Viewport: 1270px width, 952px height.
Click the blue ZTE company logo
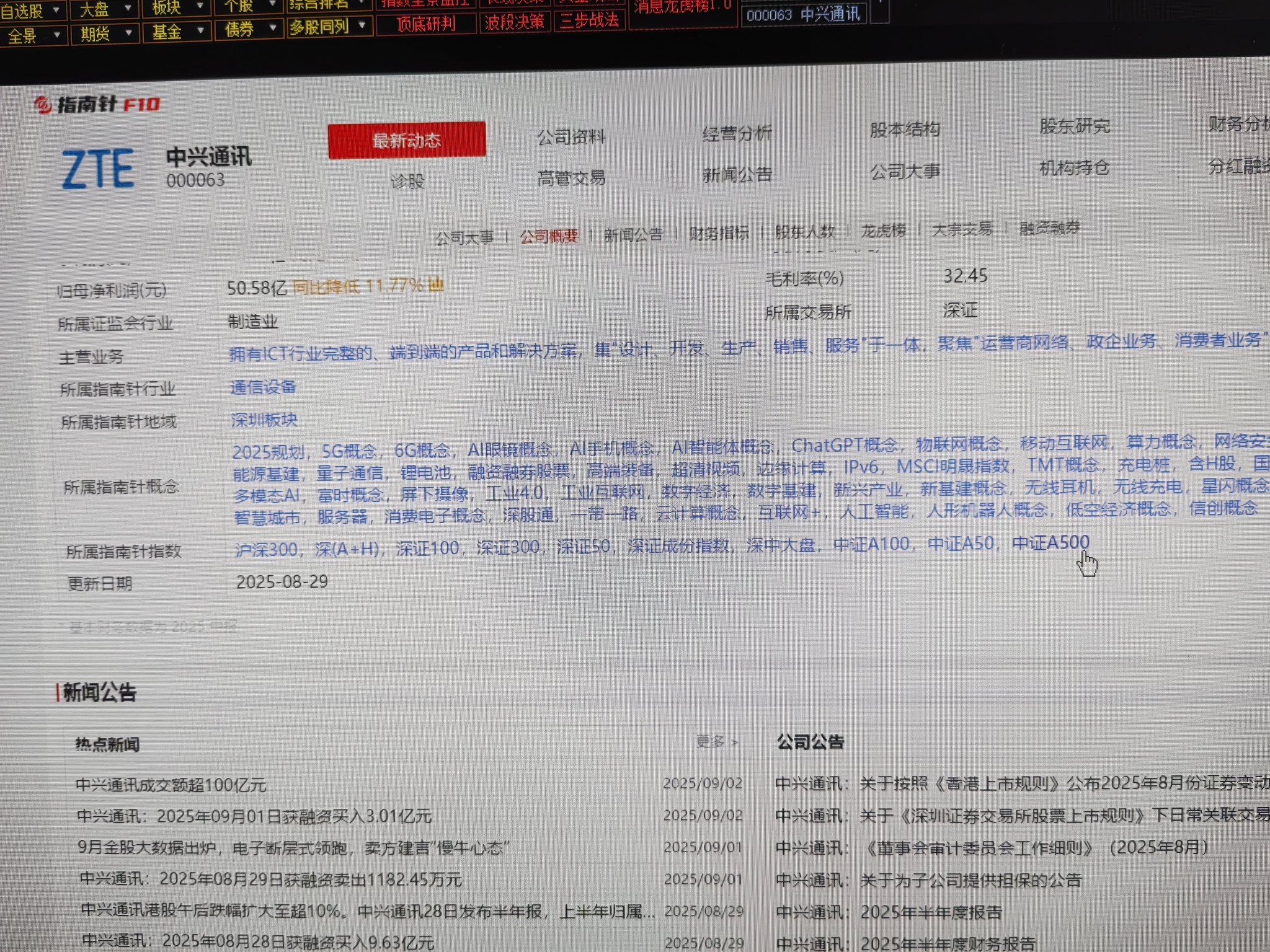[98, 169]
